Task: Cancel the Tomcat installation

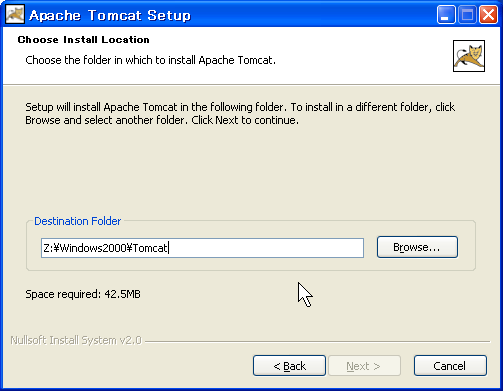Action: 450,366
